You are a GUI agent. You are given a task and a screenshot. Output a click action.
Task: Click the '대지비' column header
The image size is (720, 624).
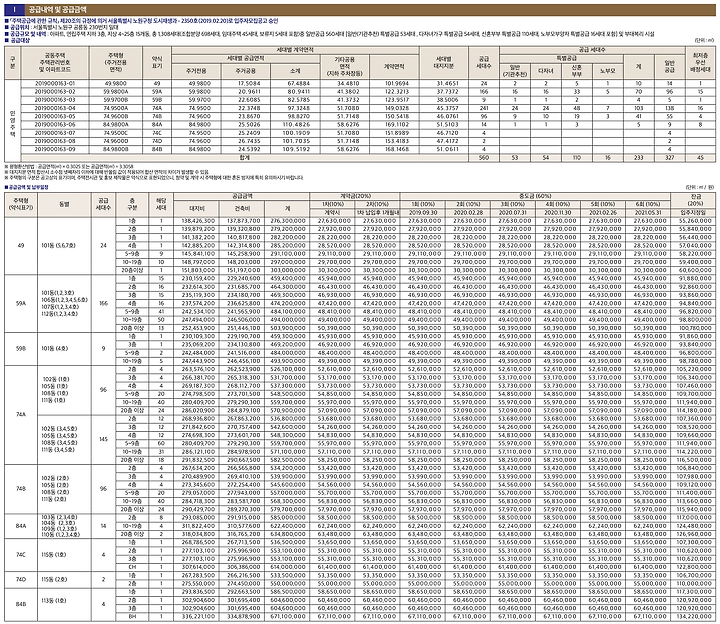196,208
